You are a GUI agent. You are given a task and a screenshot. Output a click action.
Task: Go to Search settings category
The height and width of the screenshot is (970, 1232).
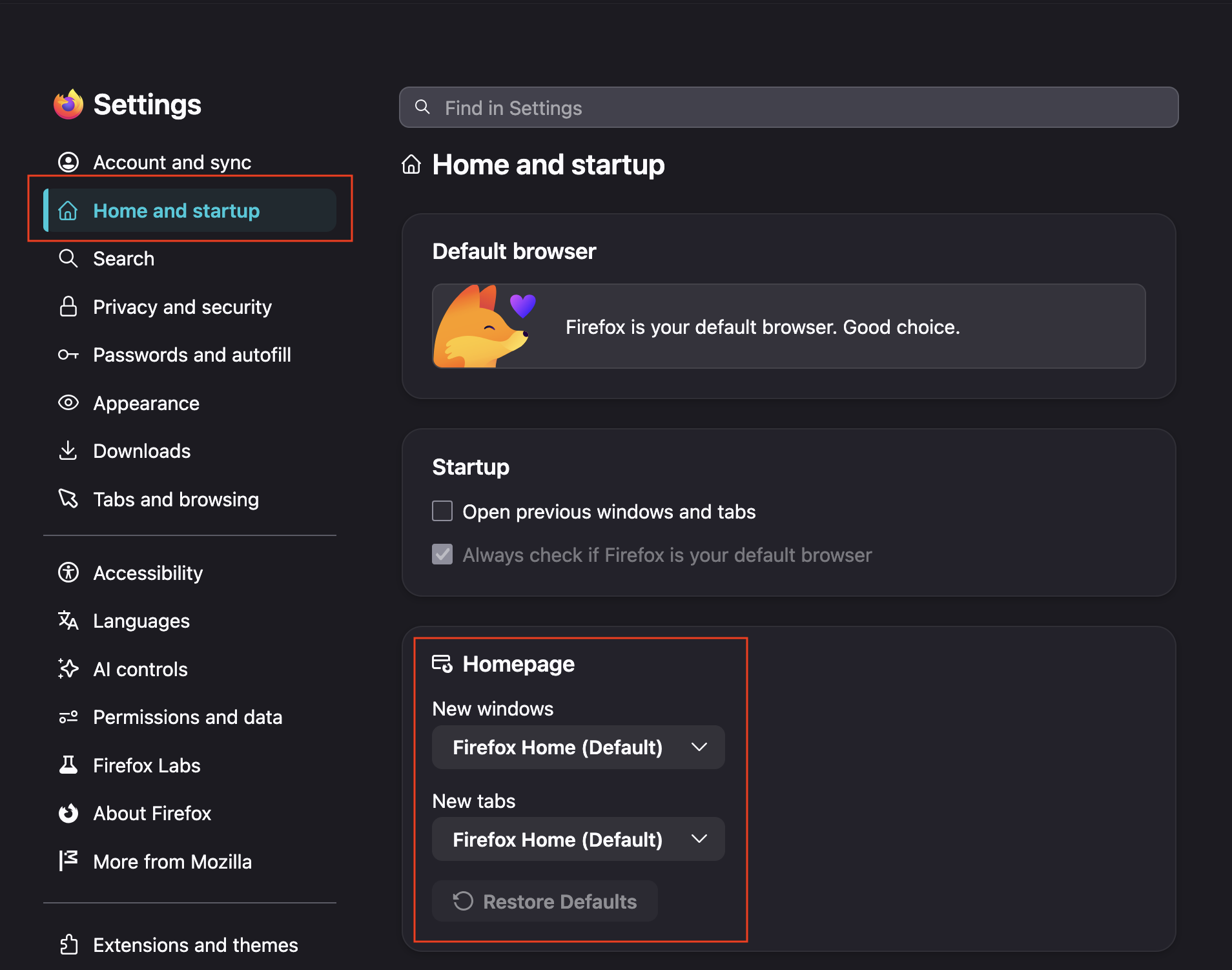pyautogui.click(x=190, y=258)
